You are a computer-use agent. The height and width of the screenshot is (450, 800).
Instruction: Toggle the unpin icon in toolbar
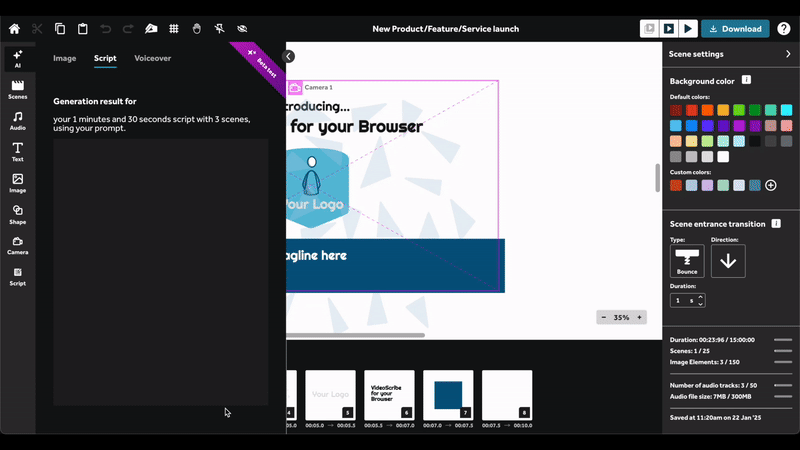pyautogui.click(x=219, y=29)
